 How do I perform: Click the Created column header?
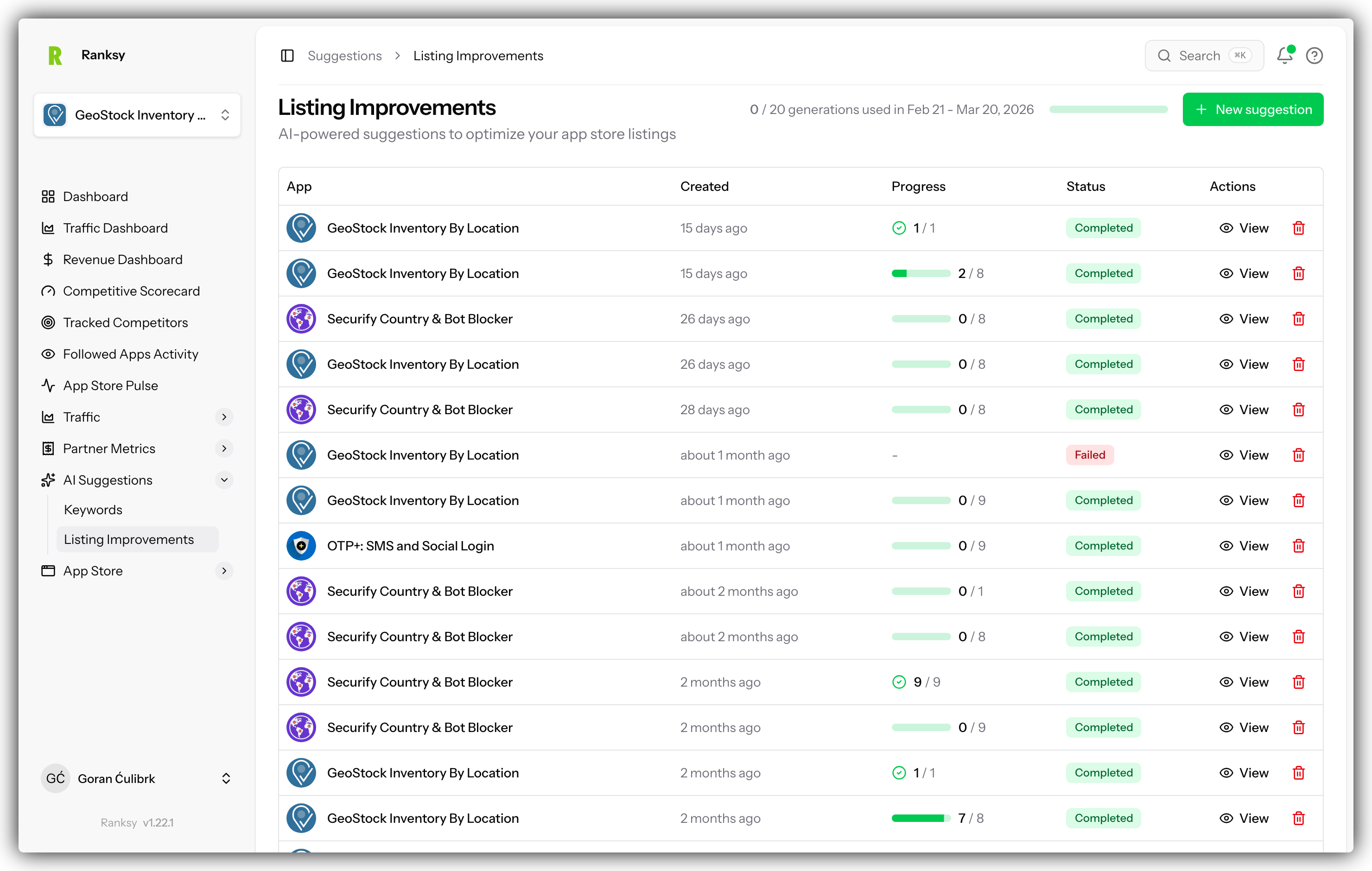click(704, 186)
